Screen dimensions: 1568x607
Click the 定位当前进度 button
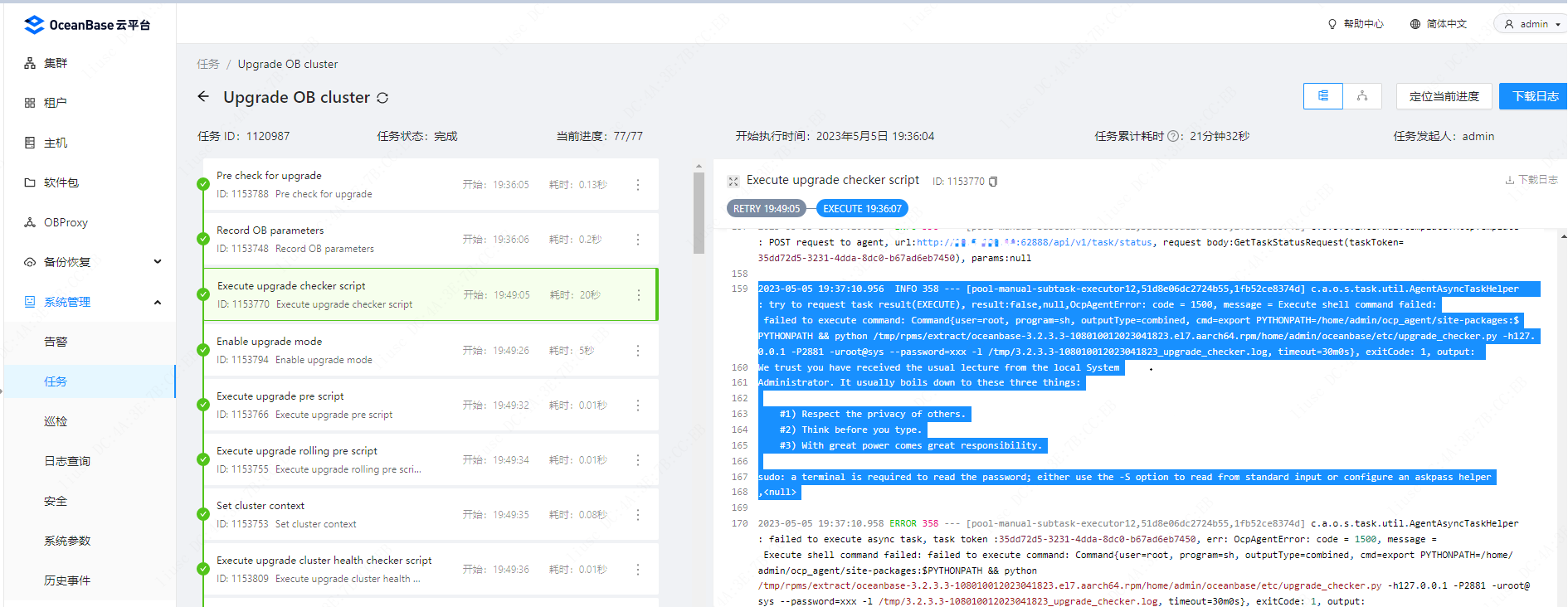(1444, 96)
